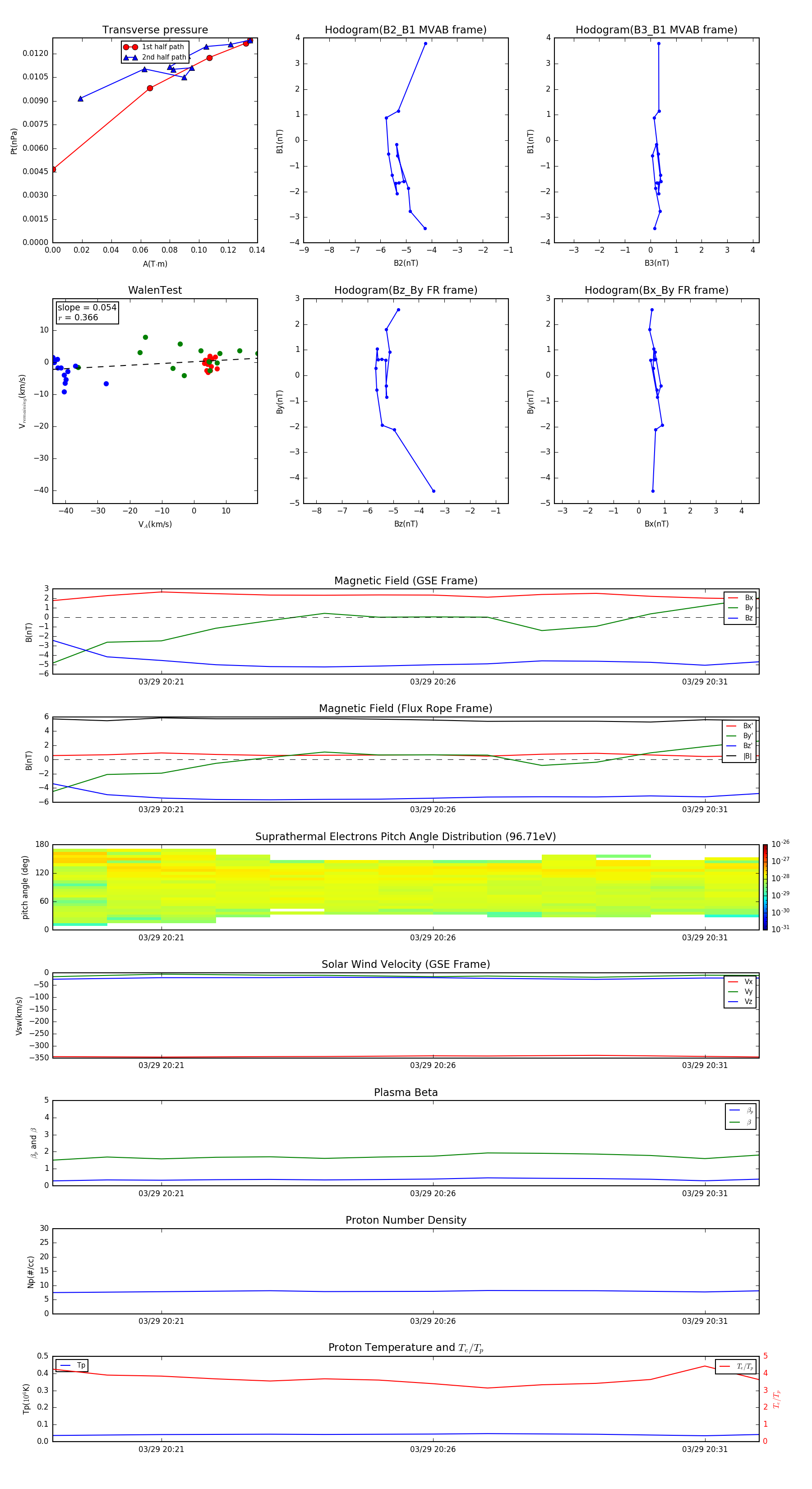Viewport: 812px width, 1489px height.
Task: Click the Te/Tp legend in temperature panel
Action: click(x=736, y=1366)
